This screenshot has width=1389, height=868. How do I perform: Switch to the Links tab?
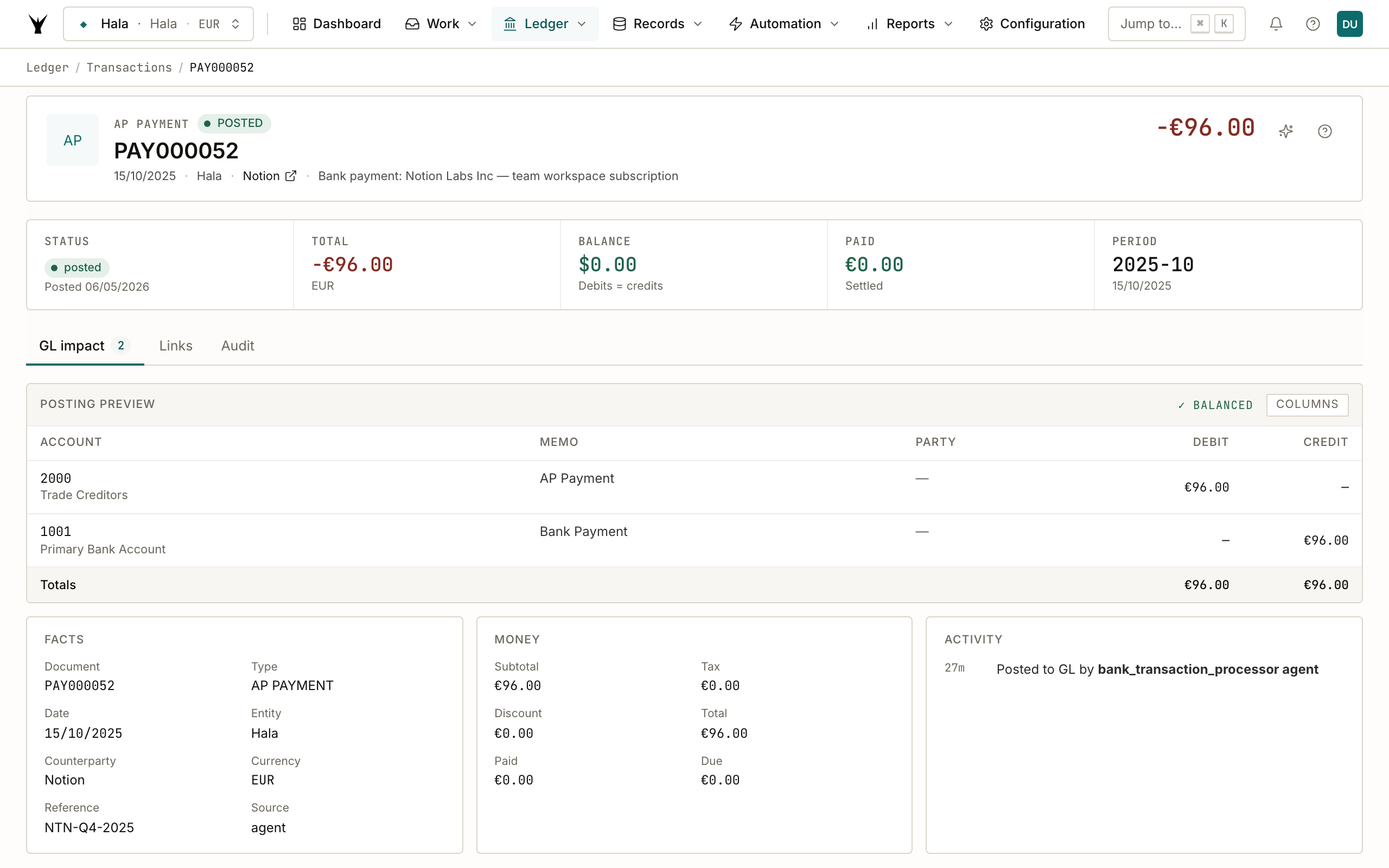point(176,346)
